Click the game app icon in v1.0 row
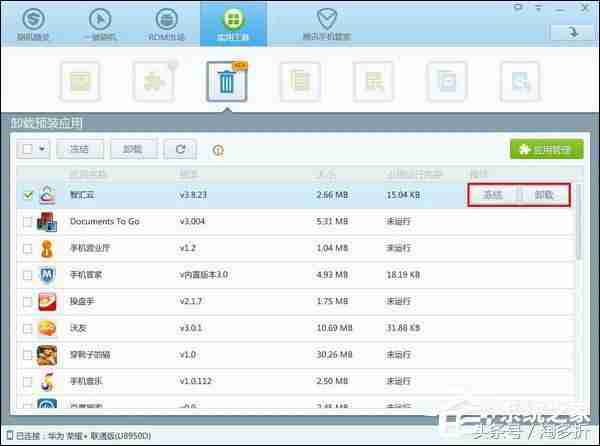Screen dimensions: 600x446 [x=47, y=355]
